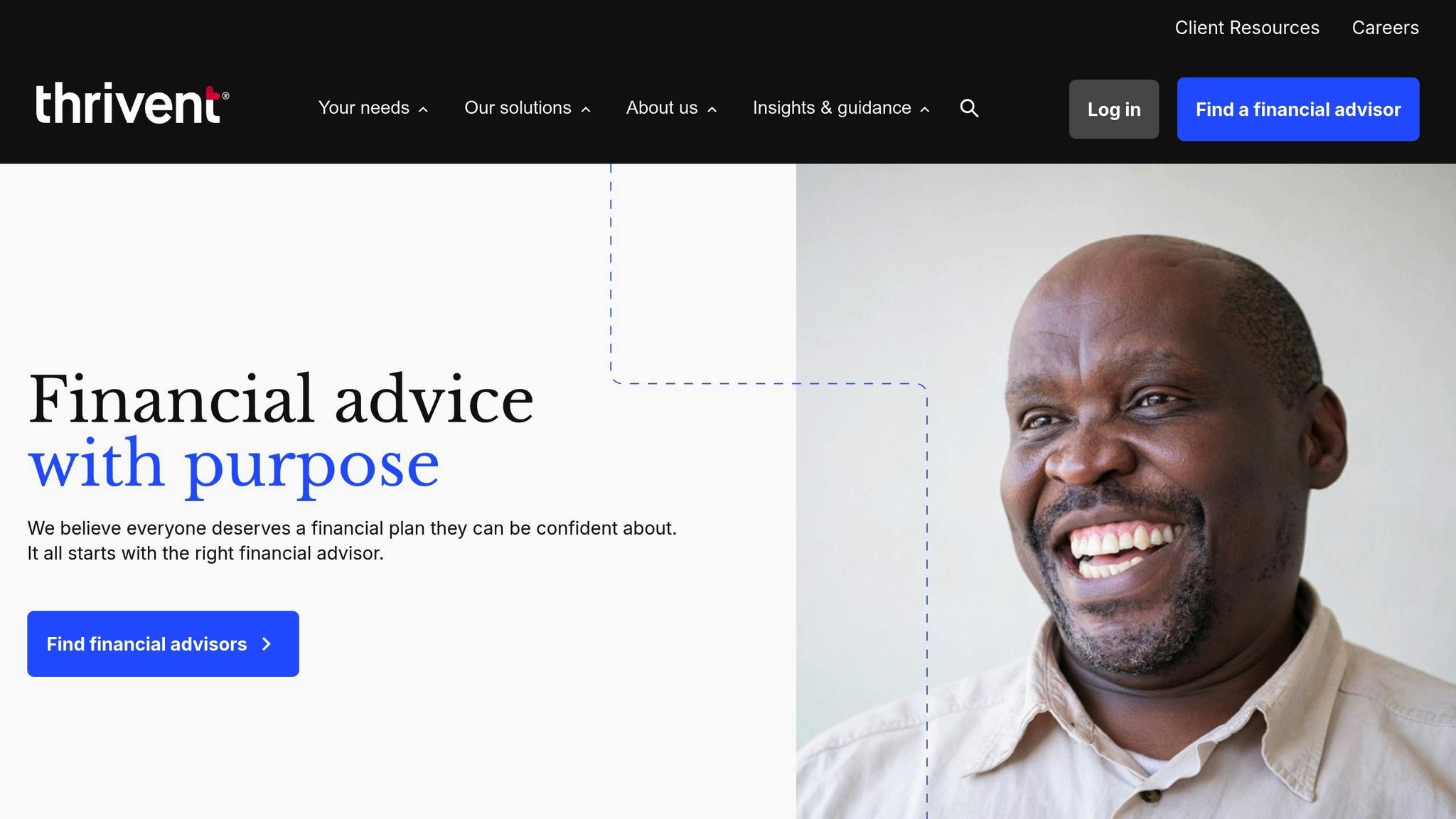Open the search magnifier icon
This screenshot has height=819, width=1456.
(969, 108)
